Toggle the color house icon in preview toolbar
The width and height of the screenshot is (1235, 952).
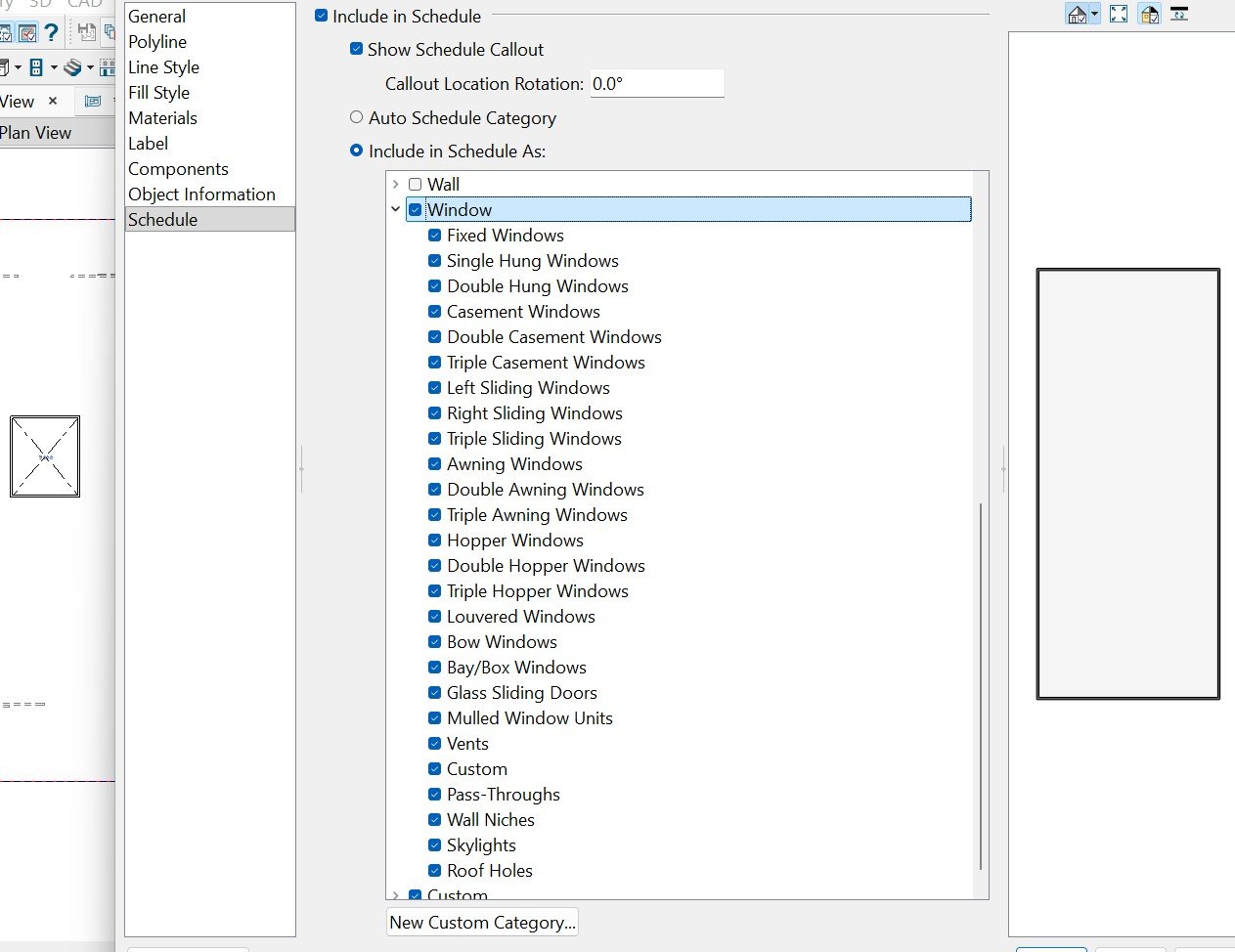[1150, 14]
